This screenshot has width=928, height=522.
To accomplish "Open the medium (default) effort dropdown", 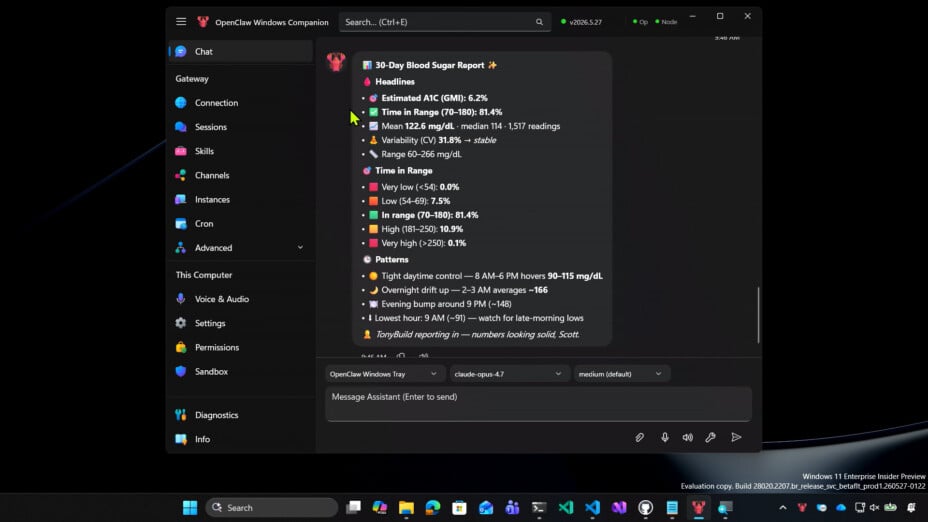I will click(620, 374).
